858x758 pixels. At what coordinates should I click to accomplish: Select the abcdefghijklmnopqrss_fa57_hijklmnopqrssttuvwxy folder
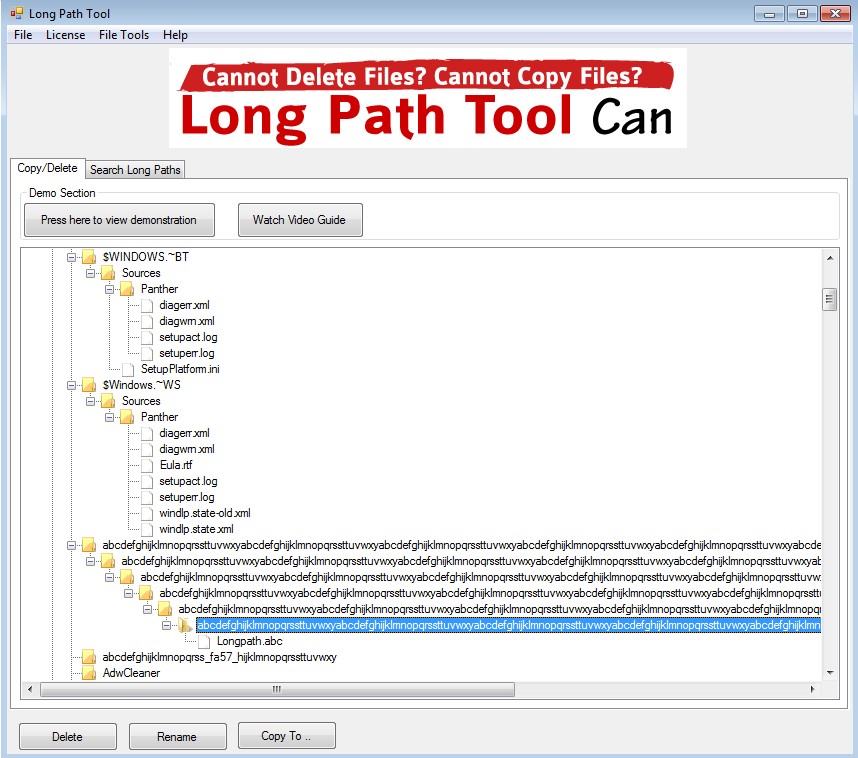(x=219, y=657)
